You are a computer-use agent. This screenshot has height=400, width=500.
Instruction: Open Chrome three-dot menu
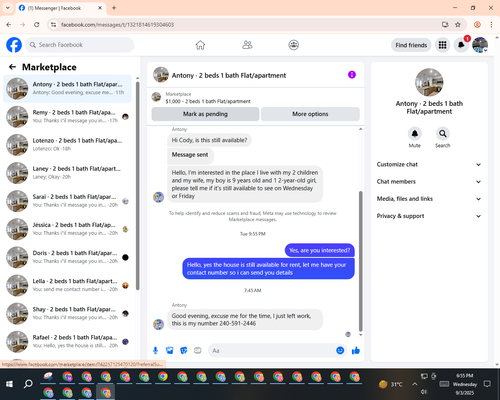[x=491, y=24]
